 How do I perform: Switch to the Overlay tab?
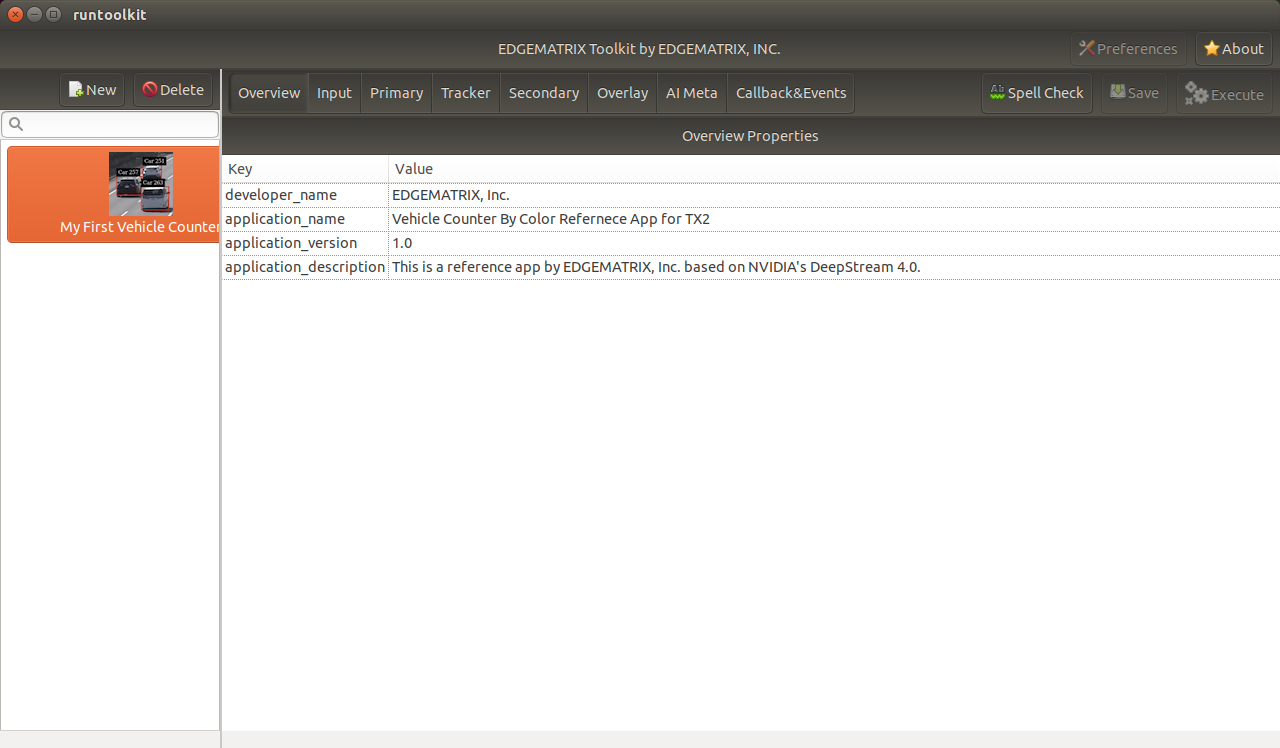pos(623,93)
